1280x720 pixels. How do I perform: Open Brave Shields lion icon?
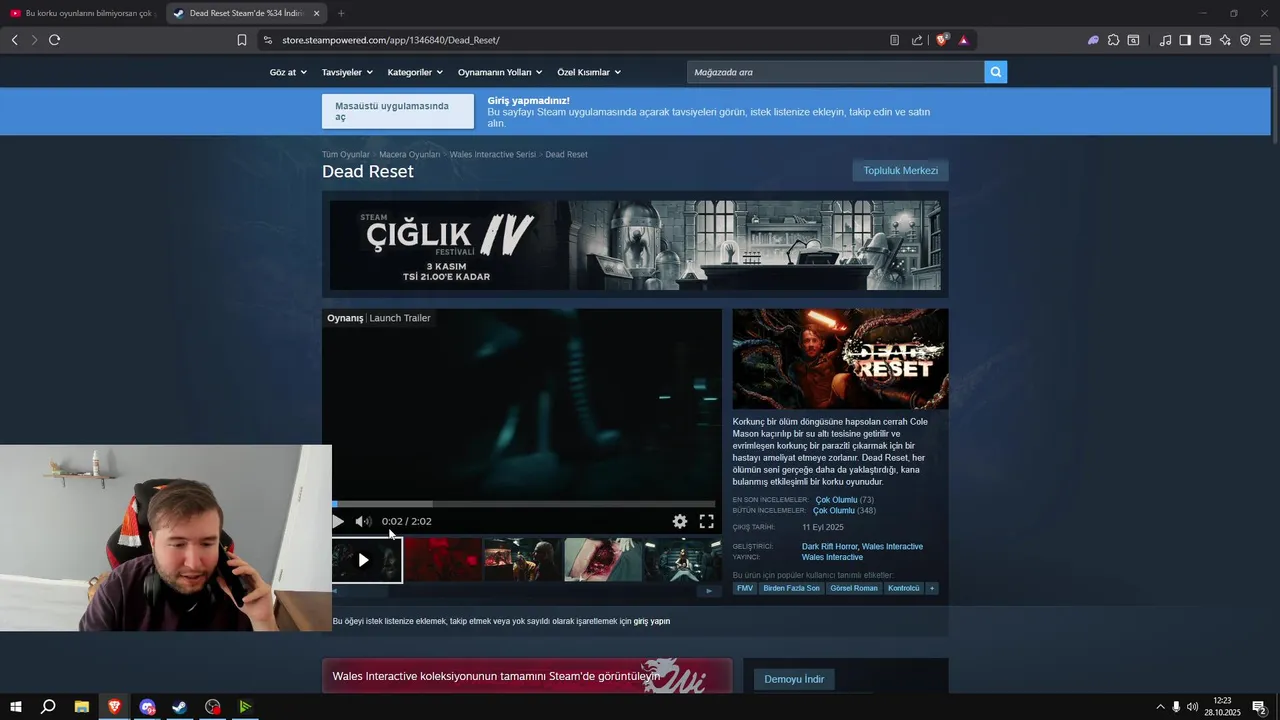941,40
